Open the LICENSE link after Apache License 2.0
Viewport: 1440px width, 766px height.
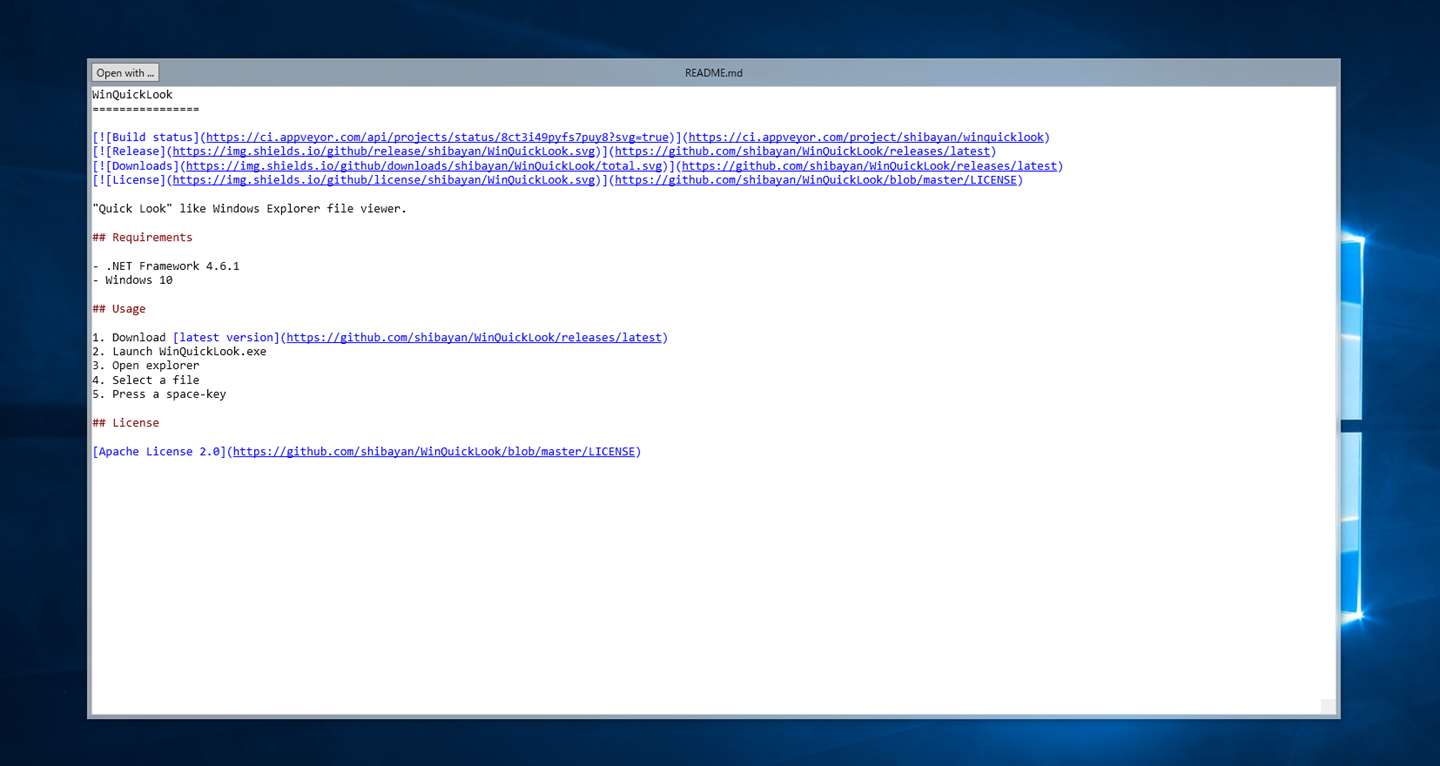pyautogui.click(x=434, y=452)
